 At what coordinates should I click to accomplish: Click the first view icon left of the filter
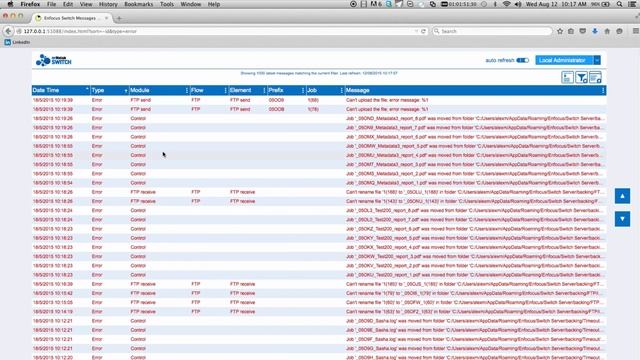click(567, 77)
